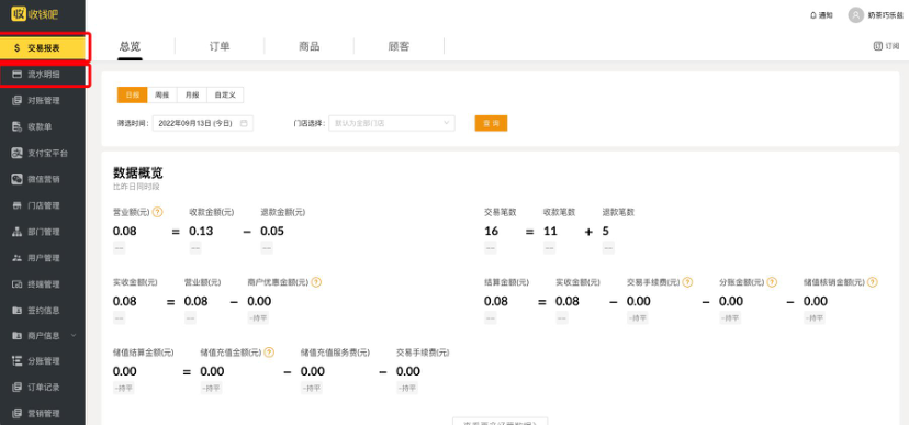Click the help icon beside 商户优惠金额(元)
The height and width of the screenshot is (426, 909).
(316, 282)
